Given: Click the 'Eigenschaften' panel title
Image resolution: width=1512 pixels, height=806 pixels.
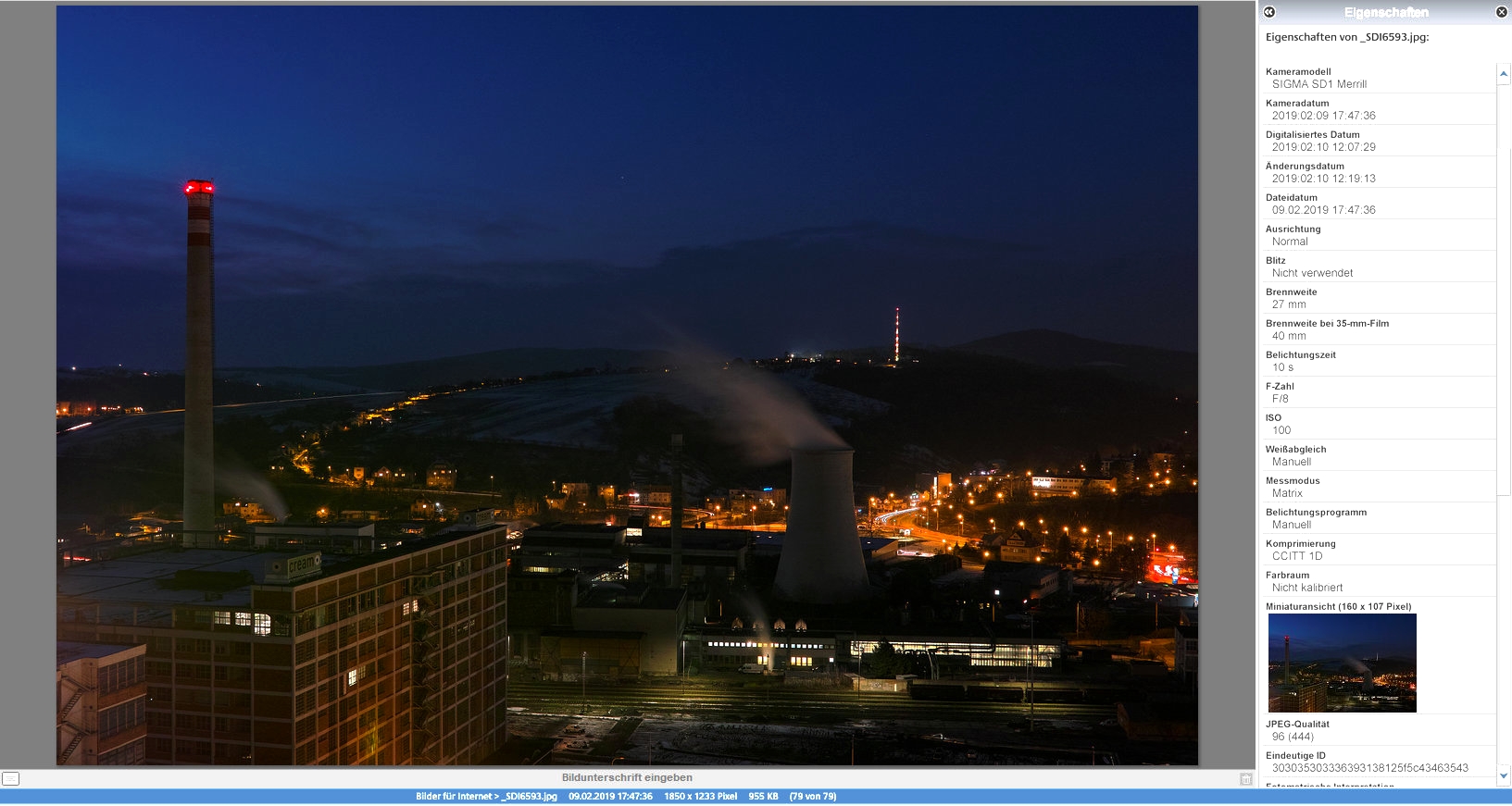Looking at the screenshot, I should pyautogui.click(x=1385, y=12).
